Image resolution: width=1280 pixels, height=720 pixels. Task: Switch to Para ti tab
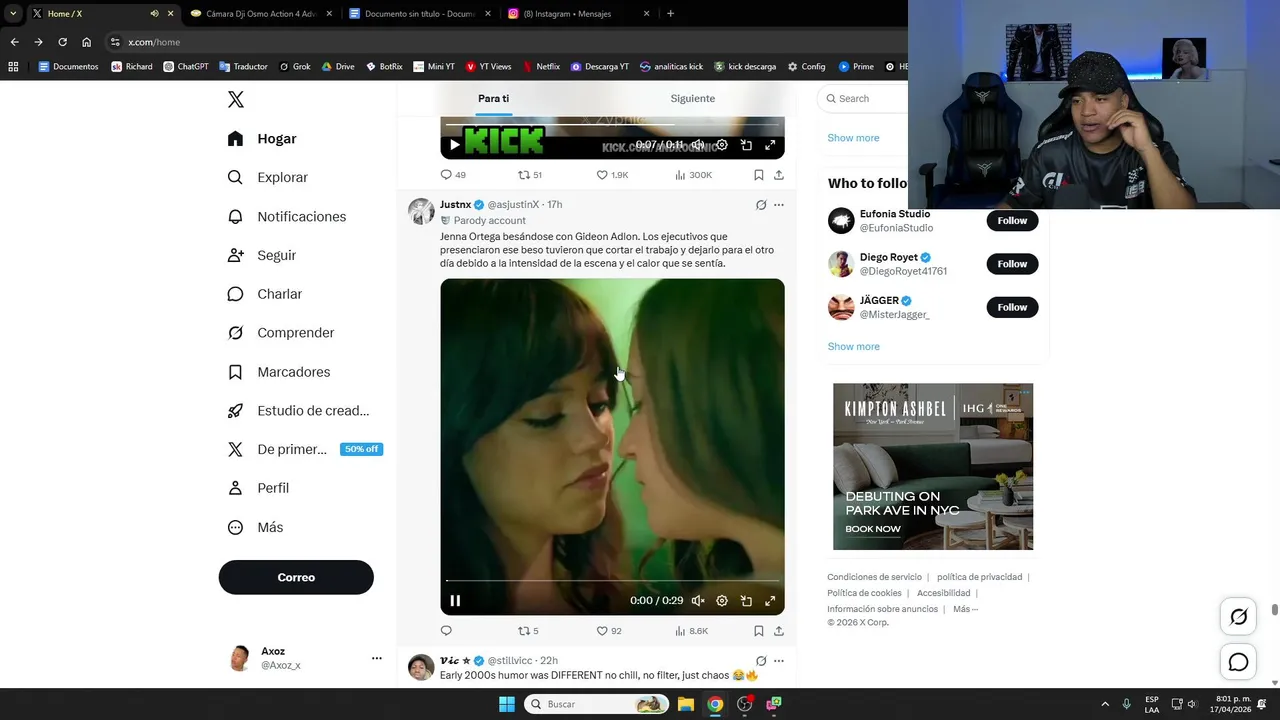[x=493, y=98]
